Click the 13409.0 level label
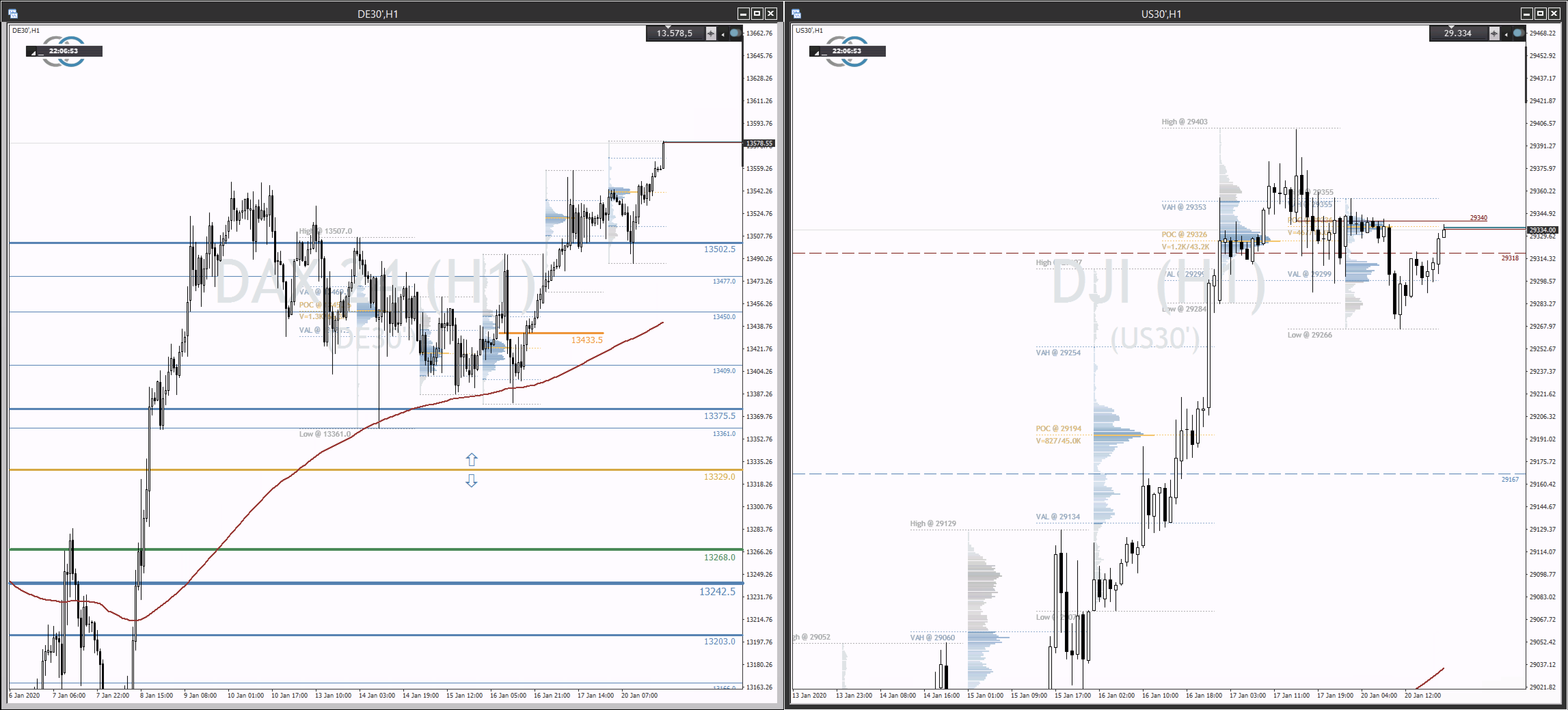The height and width of the screenshot is (710, 1568). (x=724, y=370)
